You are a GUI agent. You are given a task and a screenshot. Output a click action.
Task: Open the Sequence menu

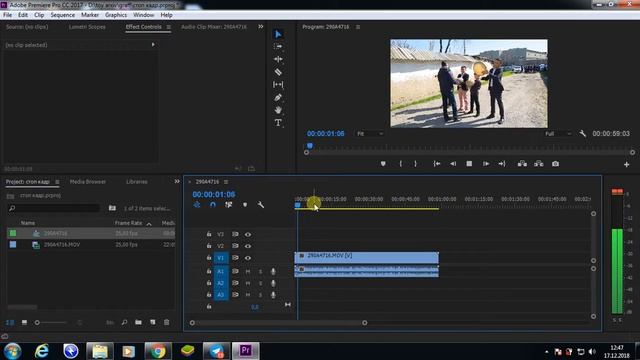pos(62,15)
